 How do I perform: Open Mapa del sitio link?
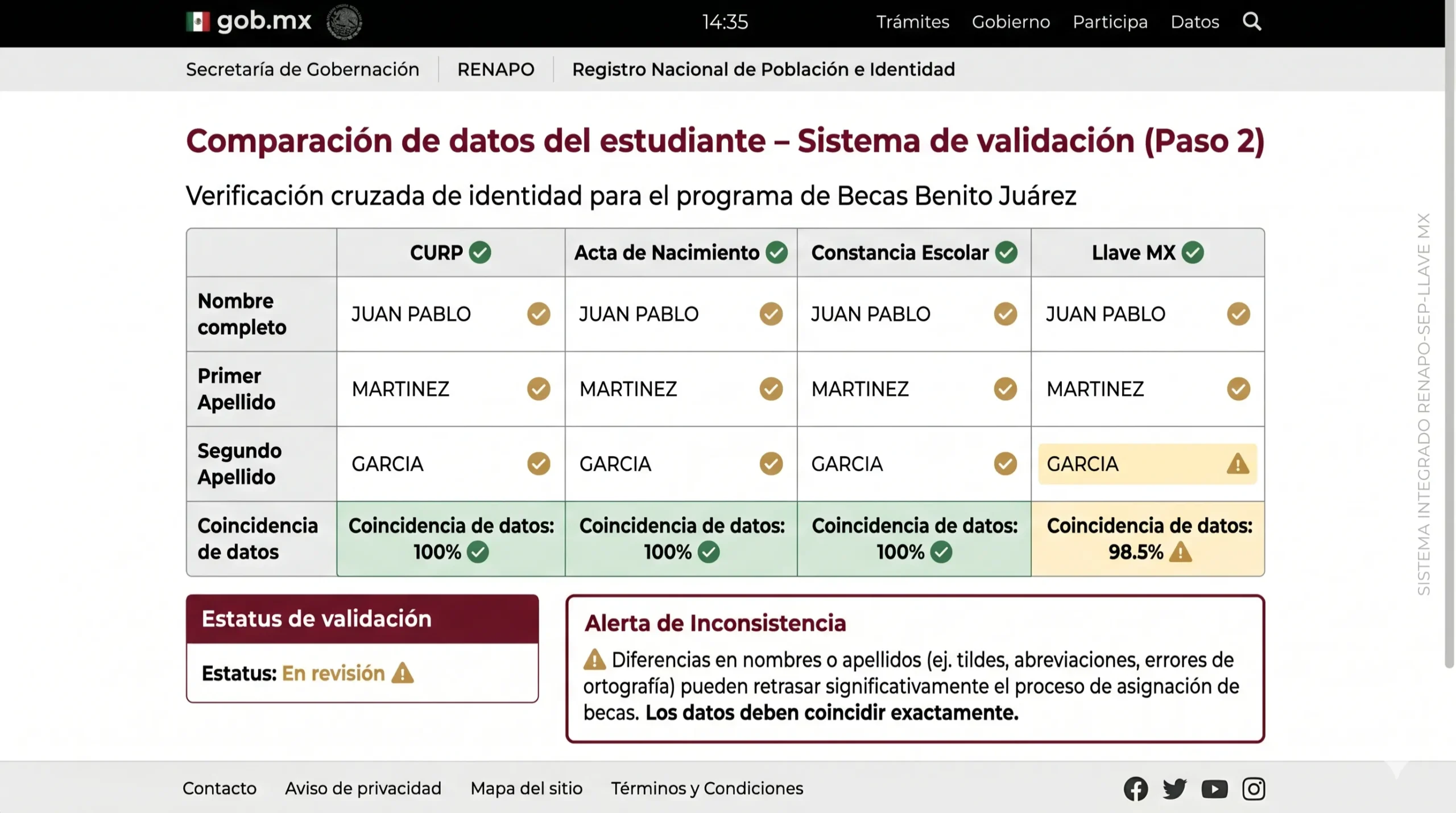tap(526, 788)
